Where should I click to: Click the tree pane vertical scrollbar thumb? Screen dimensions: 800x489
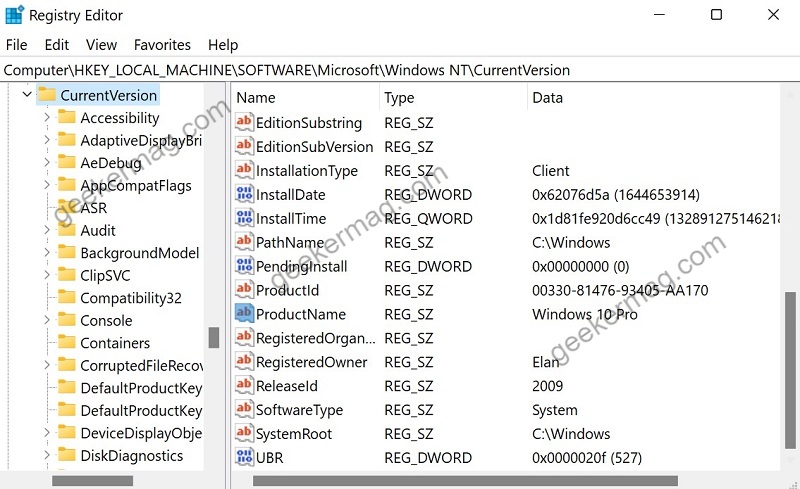click(214, 337)
